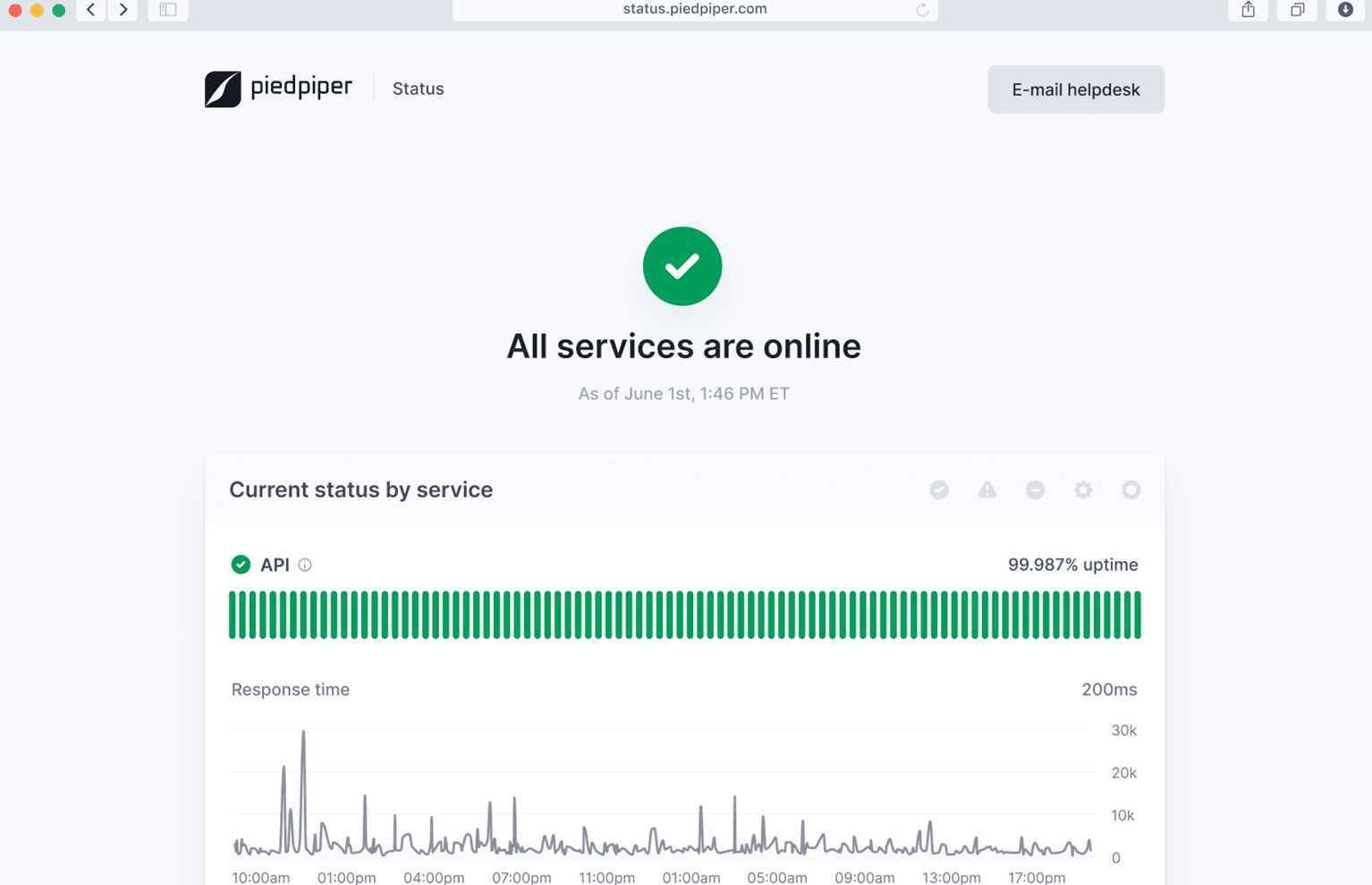Filter services by operational status checkmark icon
The width and height of the screenshot is (1372, 885).
pos(939,489)
